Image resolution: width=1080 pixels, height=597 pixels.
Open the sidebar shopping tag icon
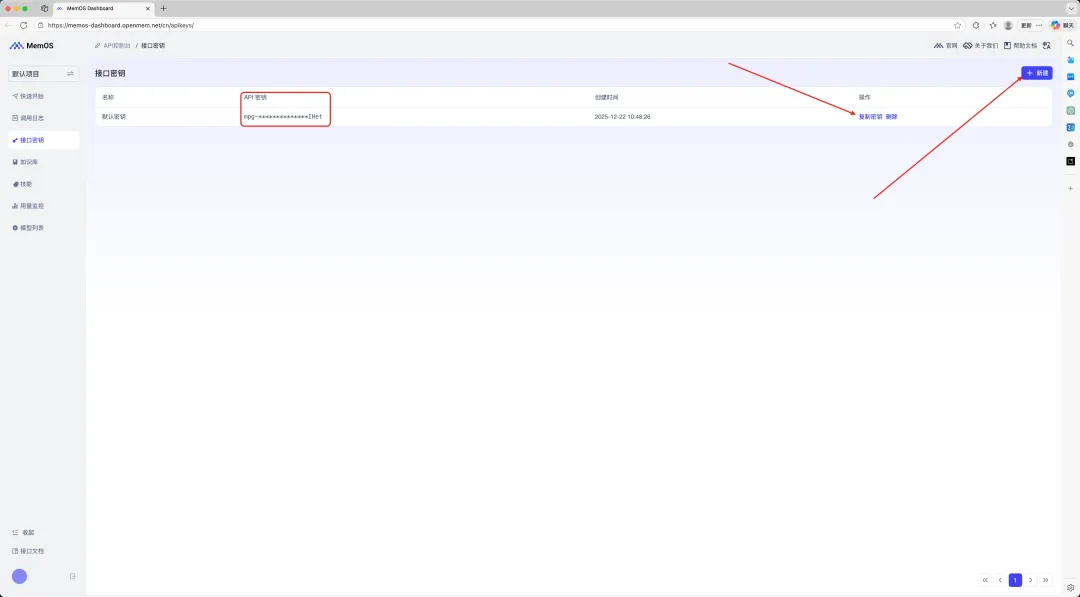tap(1070, 60)
